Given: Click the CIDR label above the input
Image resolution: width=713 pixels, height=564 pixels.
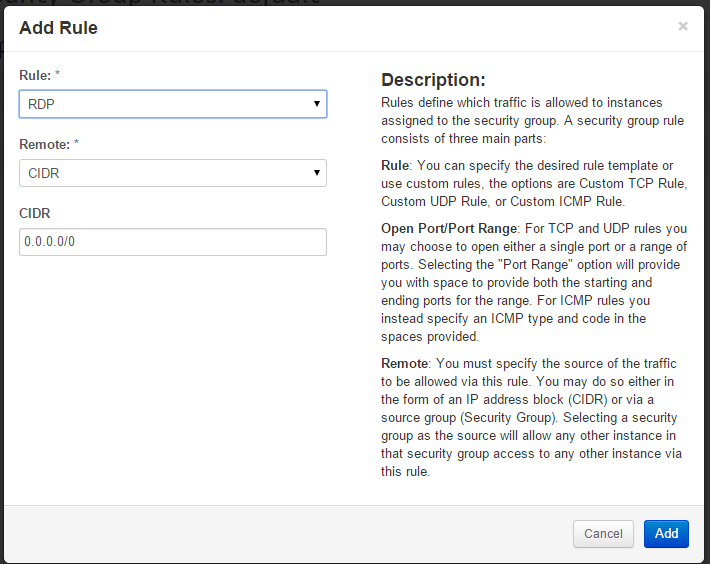Looking at the screenshot, I should 34,214.
